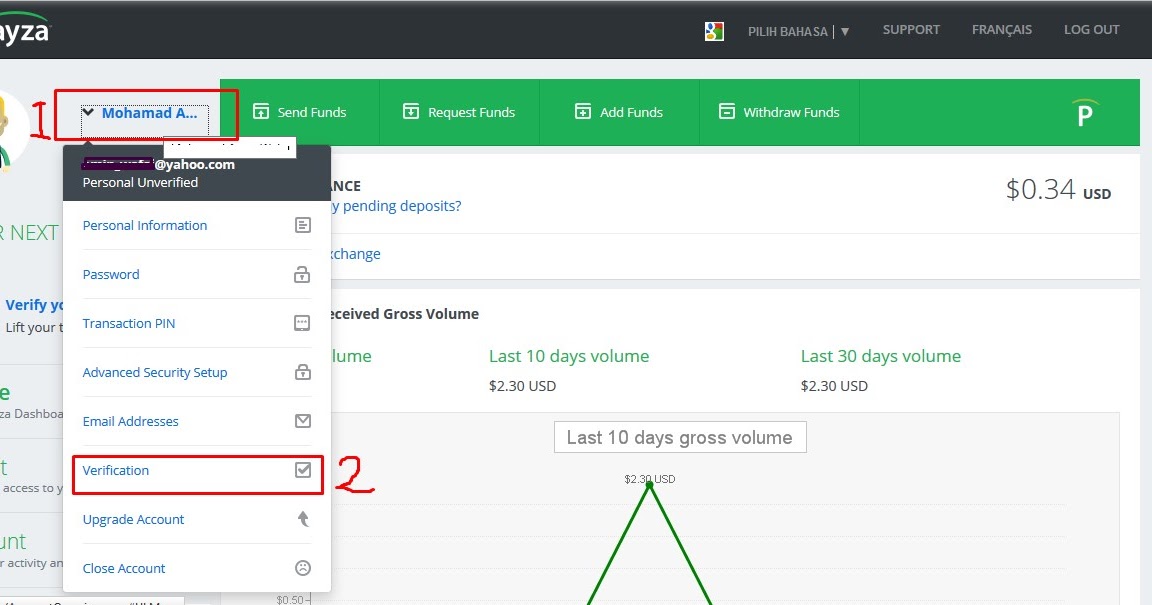Click Request Funds in green navigation bar
This screenshot has width=1152, height=605.
pos(460,112)
